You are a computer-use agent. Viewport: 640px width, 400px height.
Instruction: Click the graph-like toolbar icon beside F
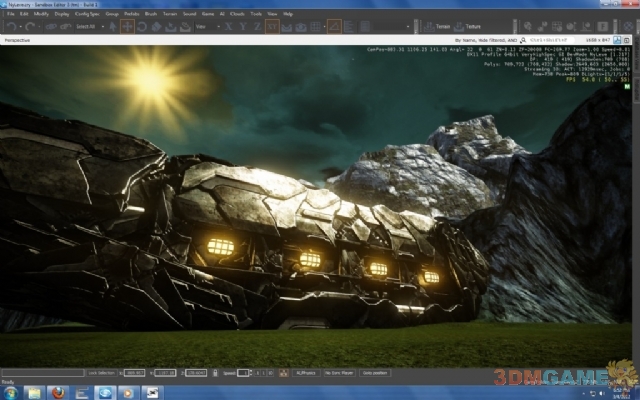coord(586,27)
